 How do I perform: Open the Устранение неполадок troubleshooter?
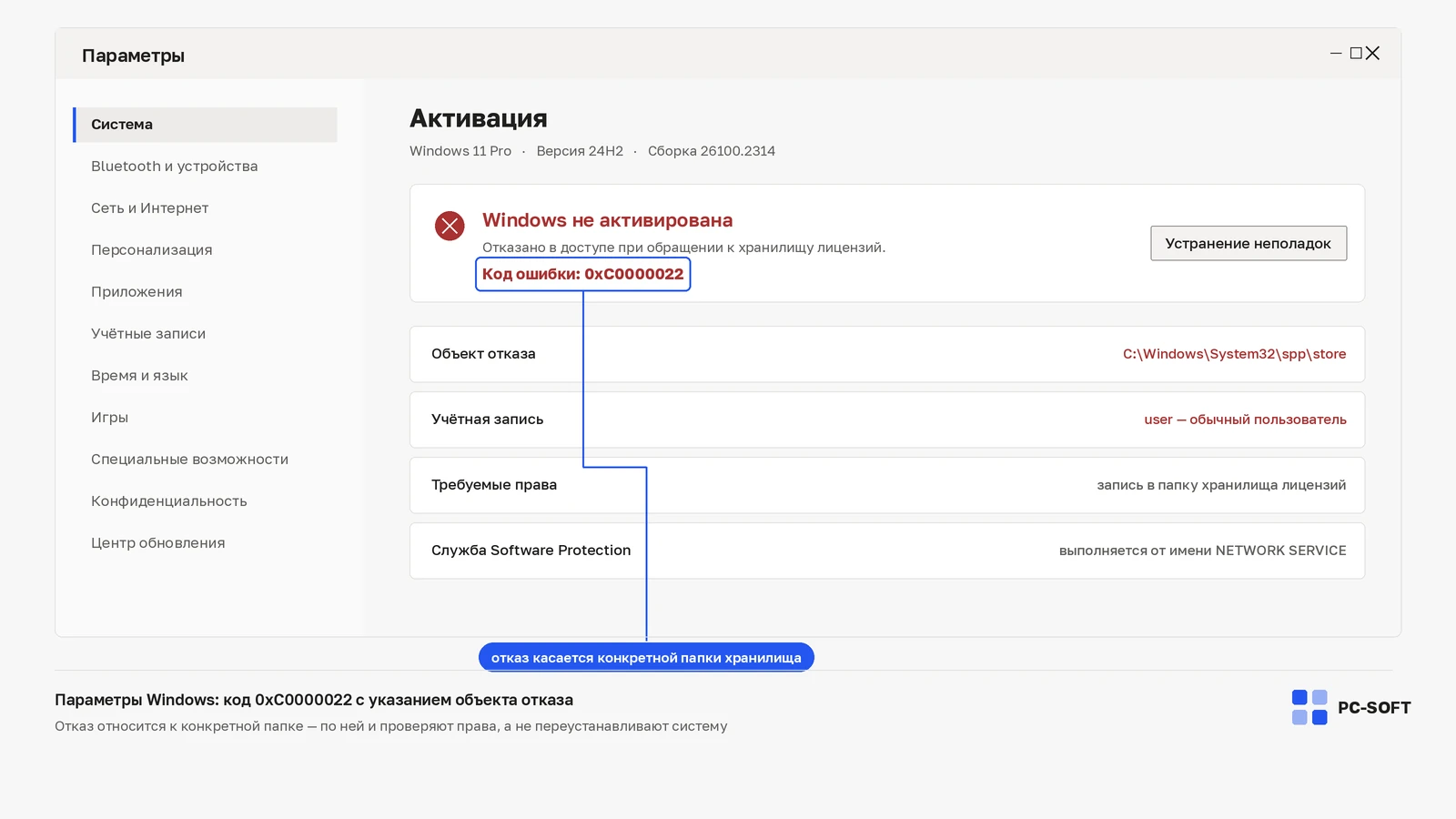pyautogui.click(x=1249, y=243)
